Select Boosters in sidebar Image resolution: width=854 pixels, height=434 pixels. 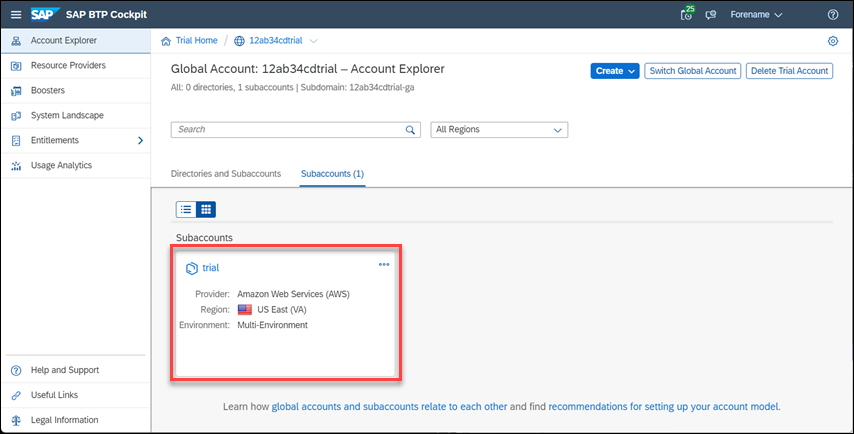[75, 90]
